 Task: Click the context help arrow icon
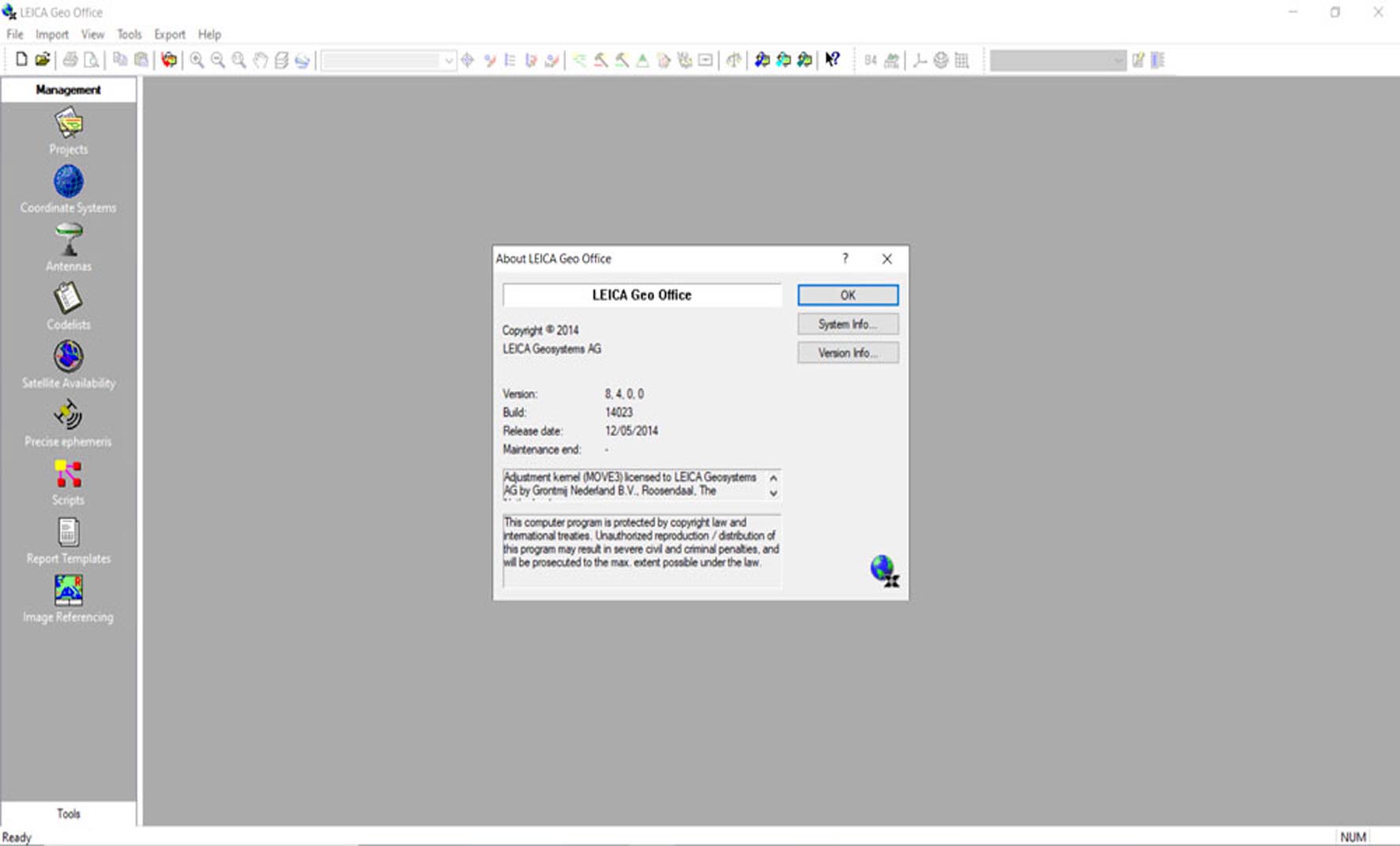832,60
